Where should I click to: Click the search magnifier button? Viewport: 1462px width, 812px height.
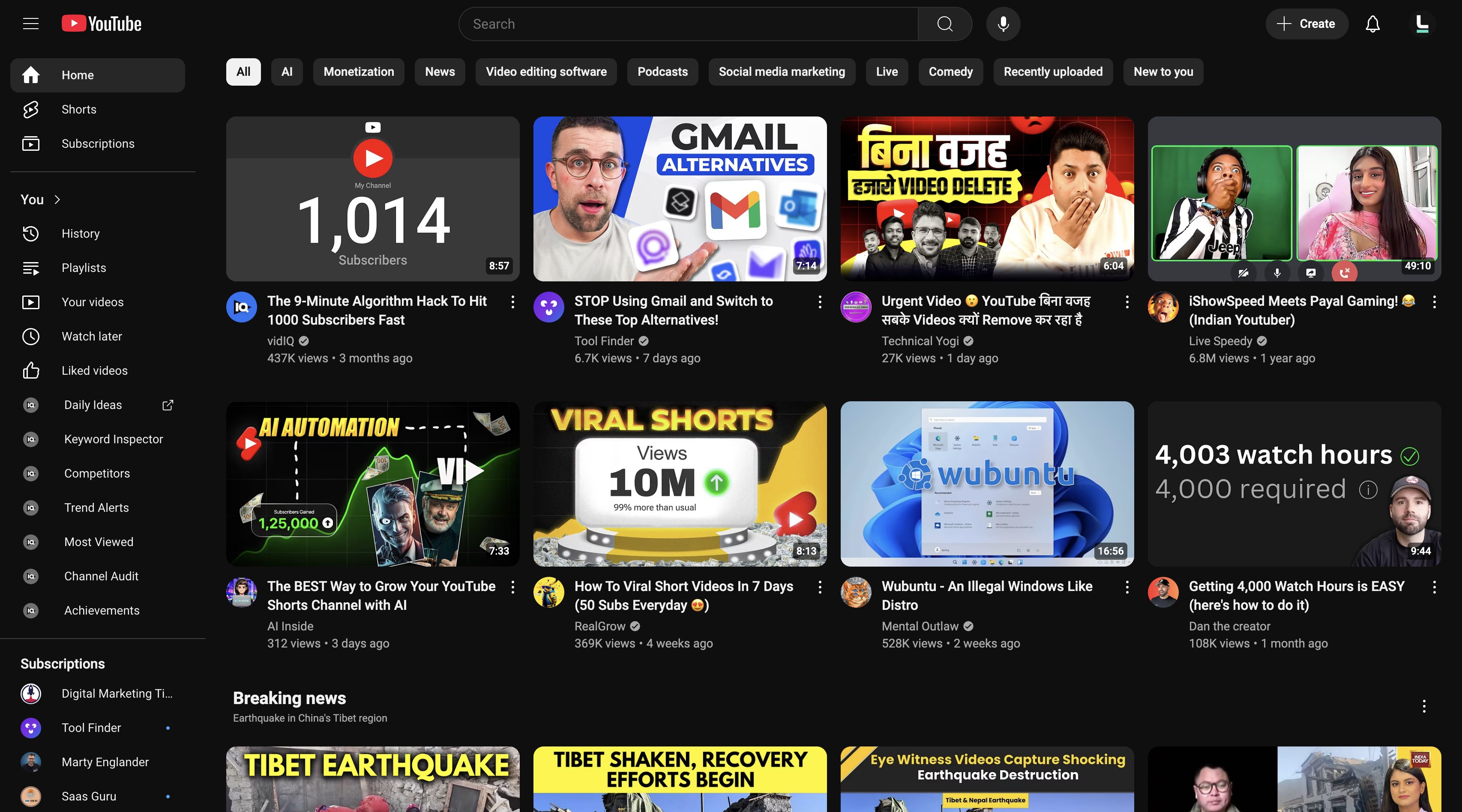(x=945, y=24)
